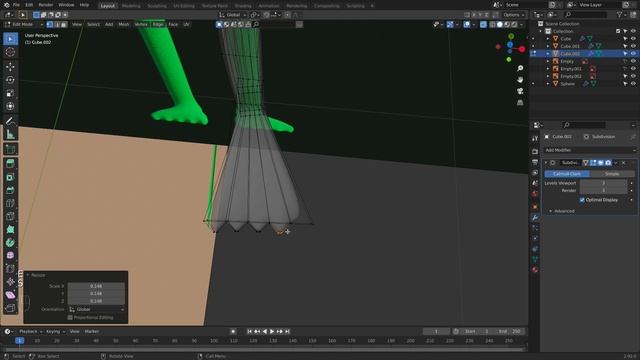Click the perspective/orthographic grid gizmo
Image resolution: width=640 pixels, height=360 pixels.
[520, 102]
